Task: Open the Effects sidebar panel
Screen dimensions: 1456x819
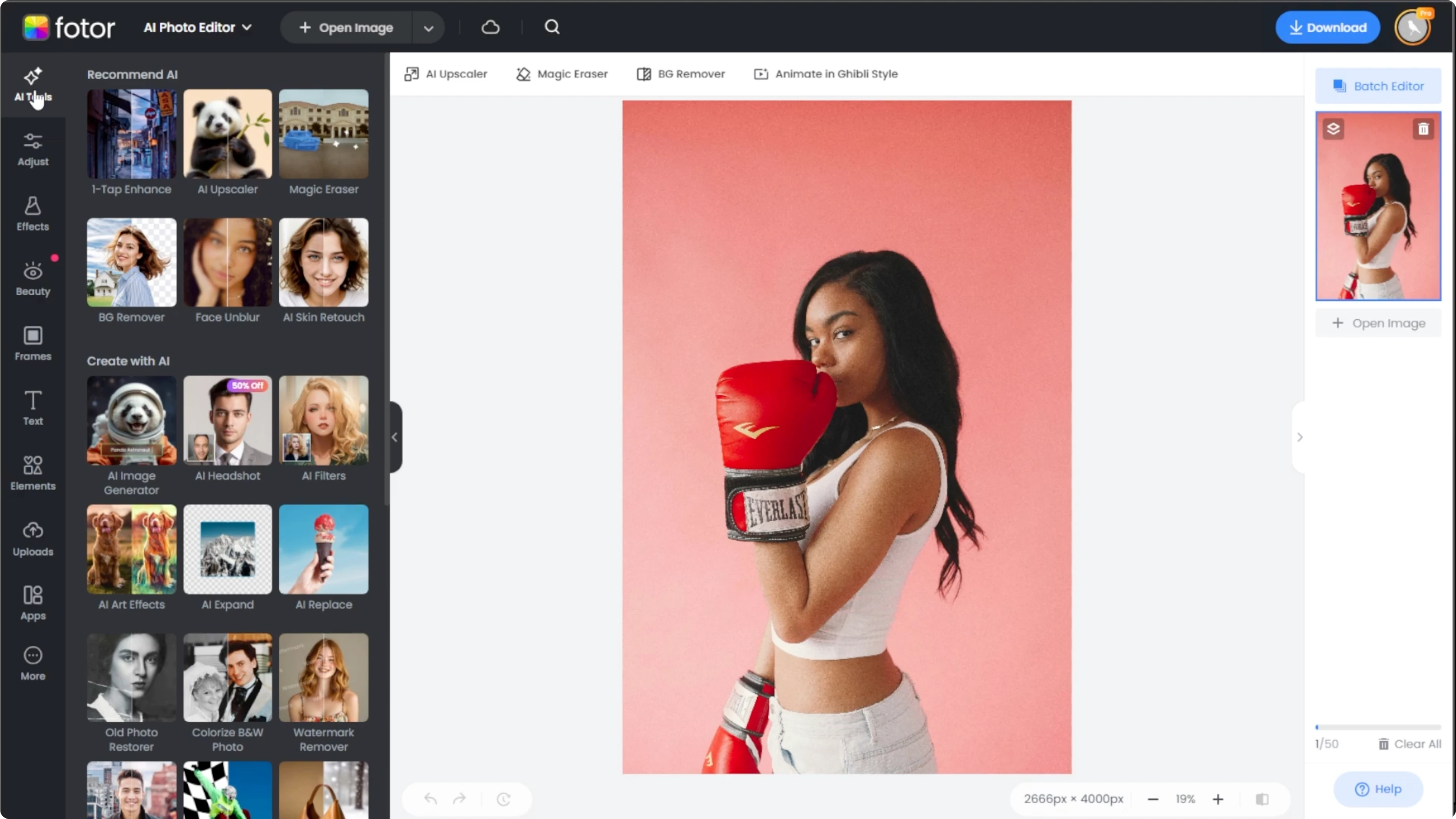Action: [x=33, y=214]
